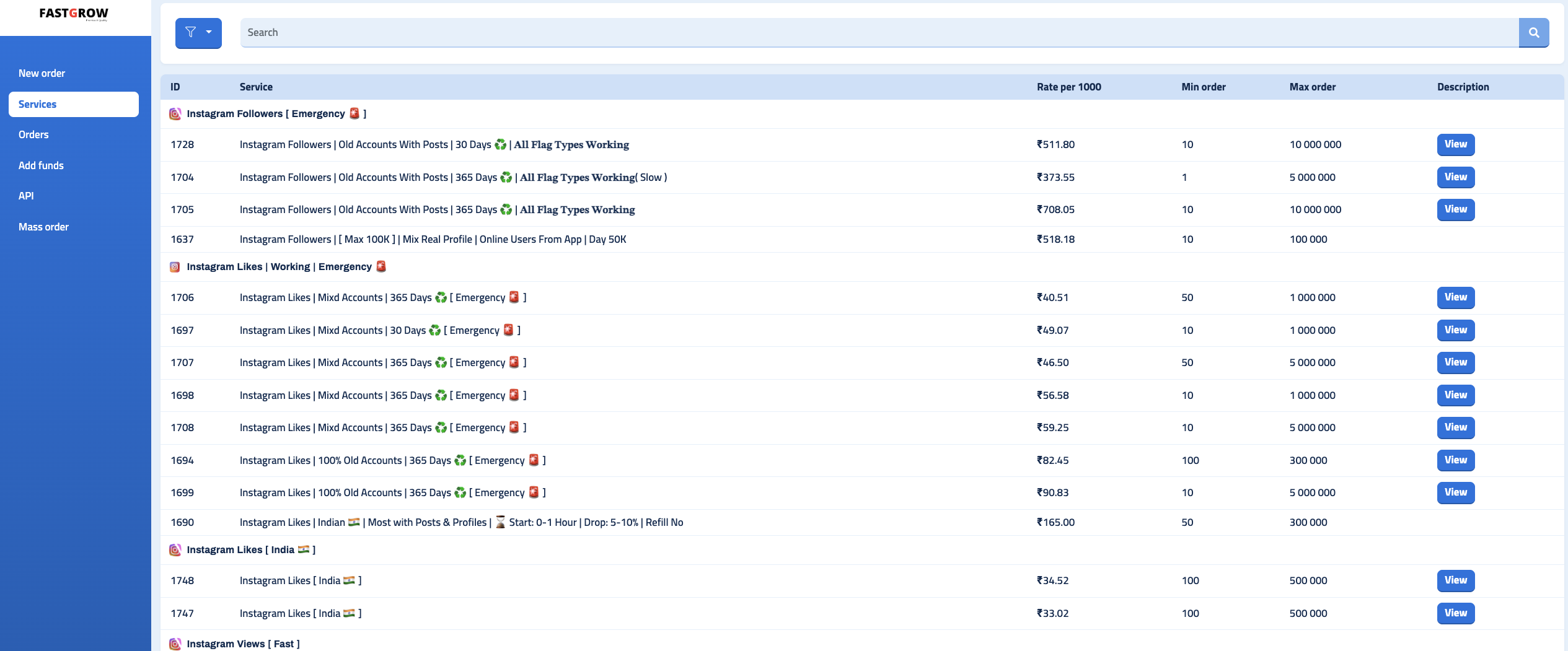
Task: Click Instagram icon beside Likes India category
Action: coord(175,550)
